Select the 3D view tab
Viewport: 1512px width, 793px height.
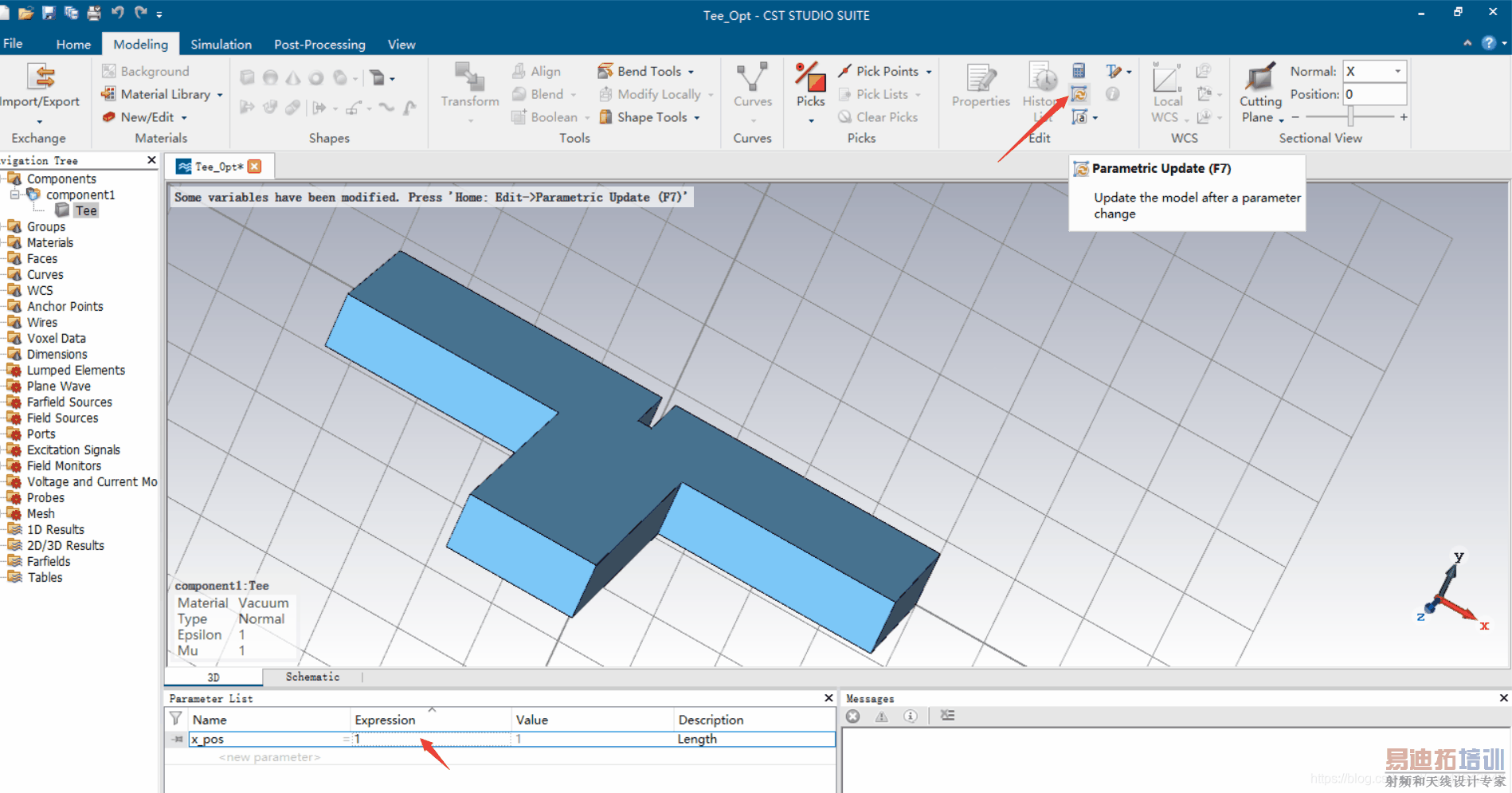[213, 677]
